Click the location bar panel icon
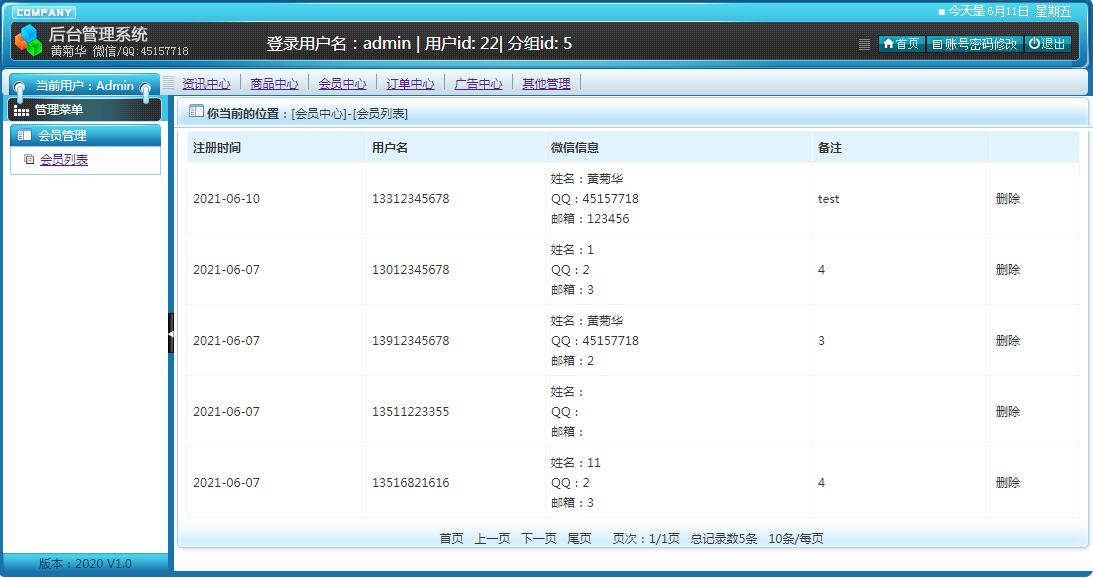Image resolution: width=1093 pixels, height=578 pixels. pos(196,112)
